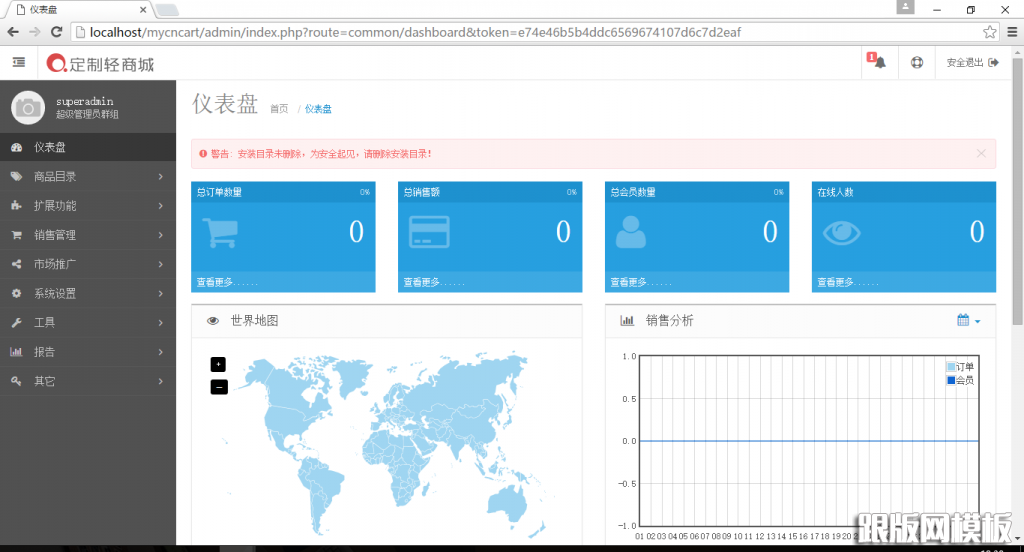Open the Chrome menu icon

point(1012,32)
